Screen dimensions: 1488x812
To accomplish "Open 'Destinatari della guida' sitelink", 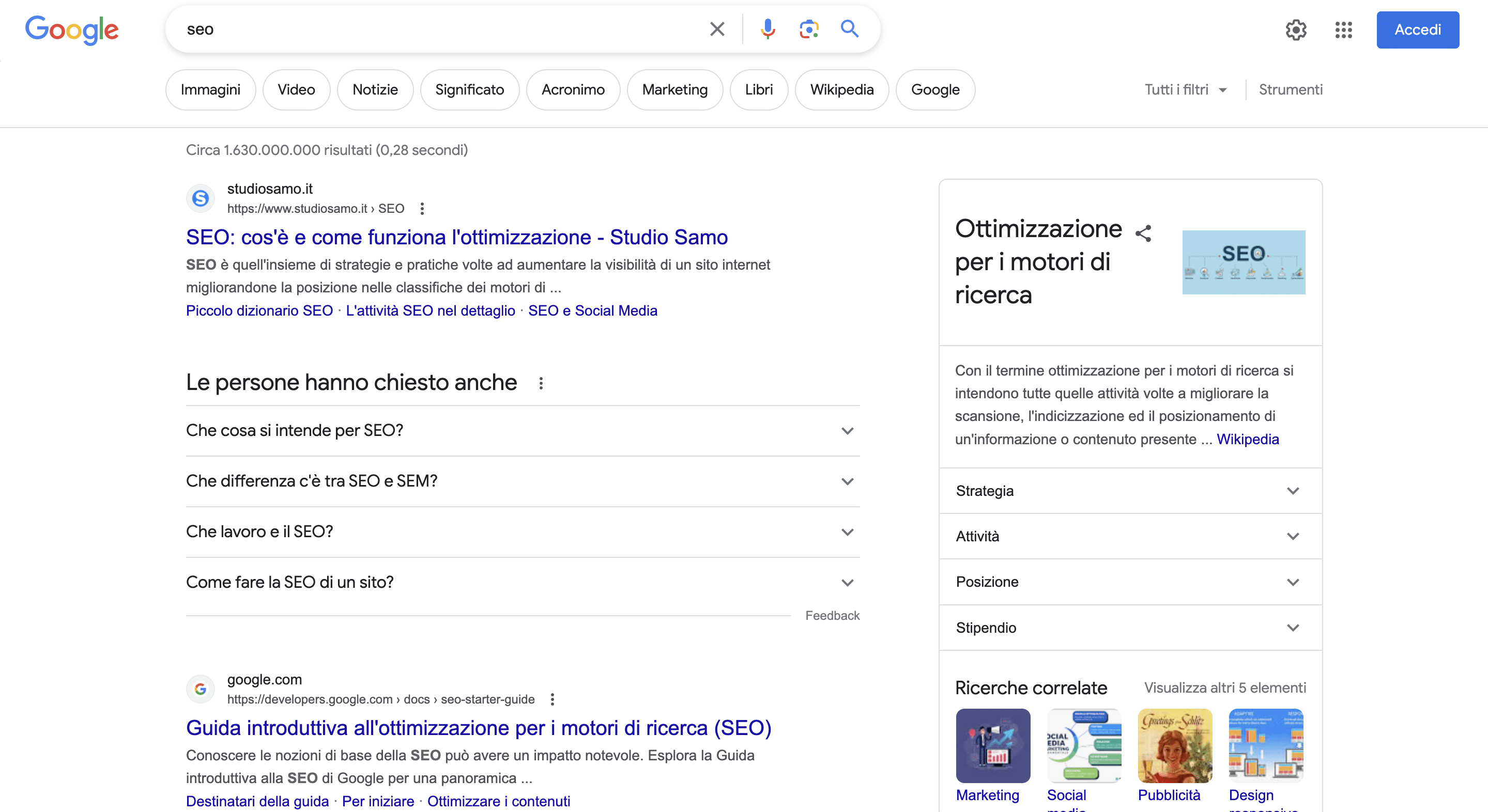I will click(x=257, y=801).
